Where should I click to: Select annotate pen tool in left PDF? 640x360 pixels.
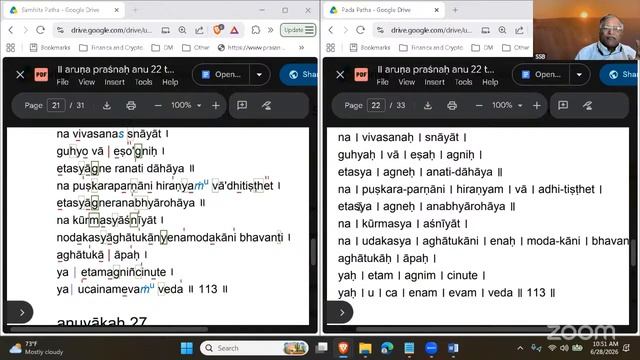click(x=267, y=106)
